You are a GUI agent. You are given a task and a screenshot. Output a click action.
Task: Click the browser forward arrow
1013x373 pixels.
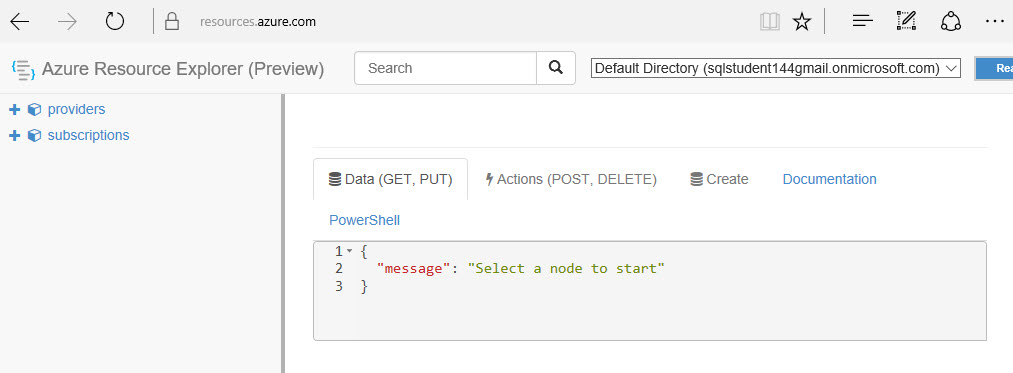[67, 22]
